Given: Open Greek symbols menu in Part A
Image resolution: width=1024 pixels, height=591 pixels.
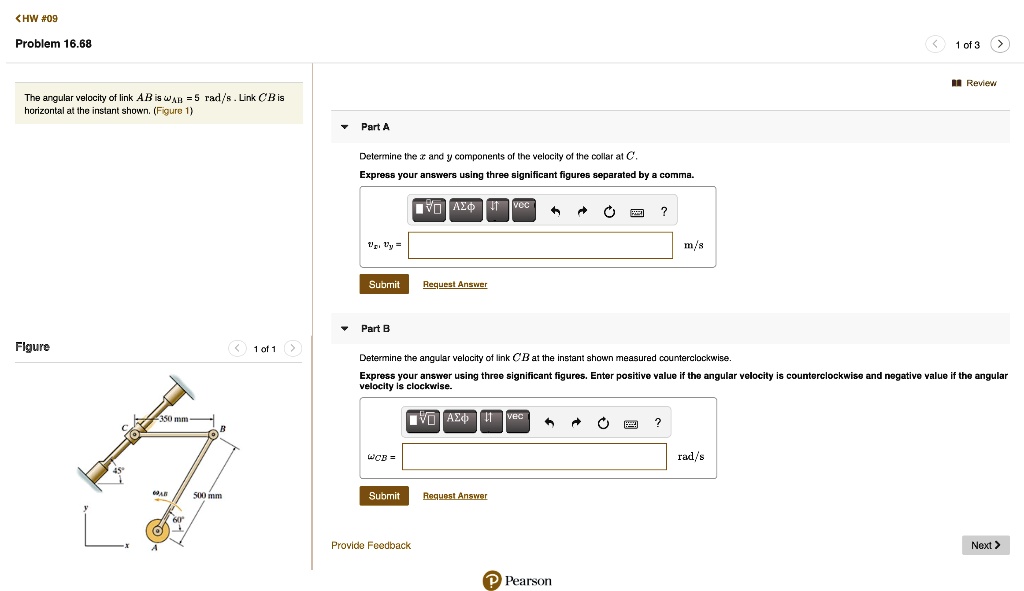Looking at the screenshot, I should [465, 210].
